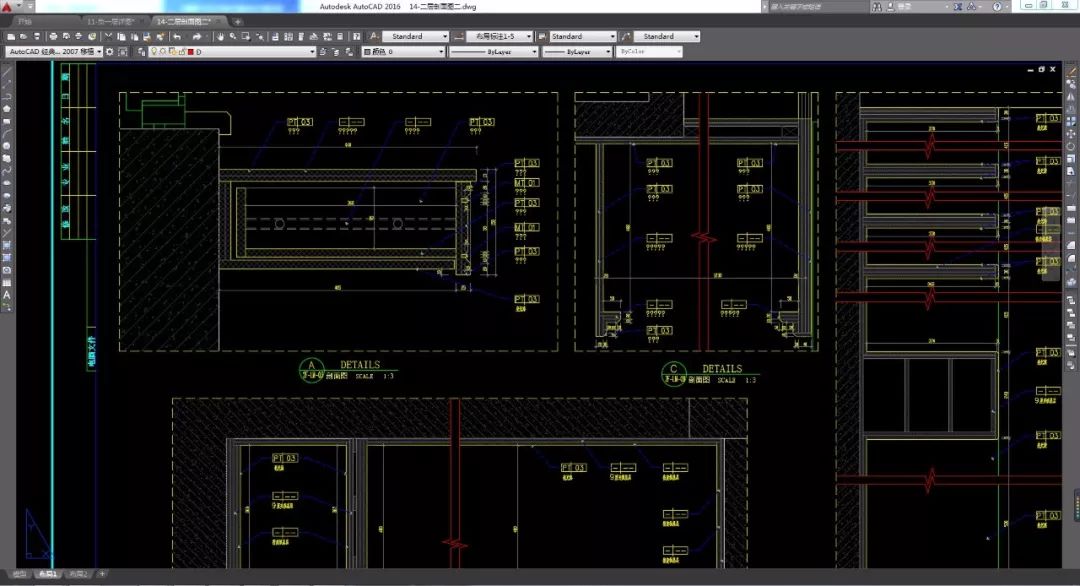Select the Line tool at top of left toolbar
The image size is (1080, 586).
(x=7, y=73)
